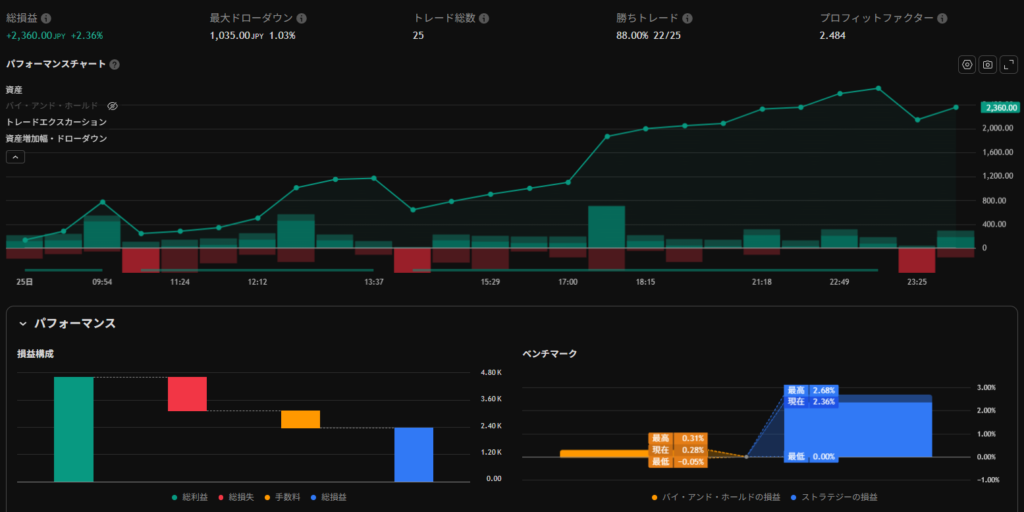The width and height of the screenshot is (1024, 512).
Task: Toggle 資産増加幅・ドローダウン legend item
Action: click(x=56, y=138)
